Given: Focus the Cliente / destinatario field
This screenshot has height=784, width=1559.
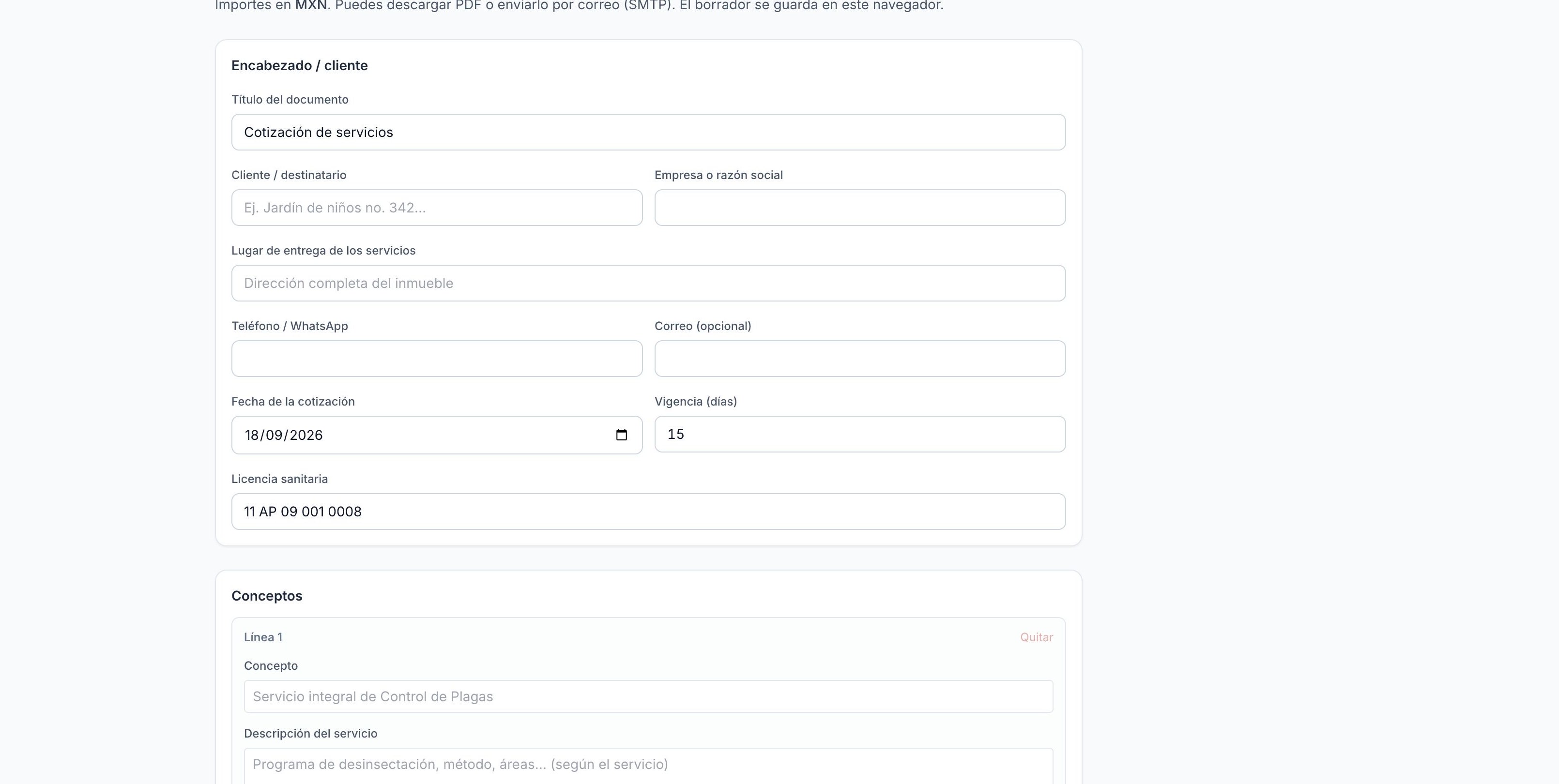Looking at the screenshot, I should pyautogui.click(x=436, y=208).
